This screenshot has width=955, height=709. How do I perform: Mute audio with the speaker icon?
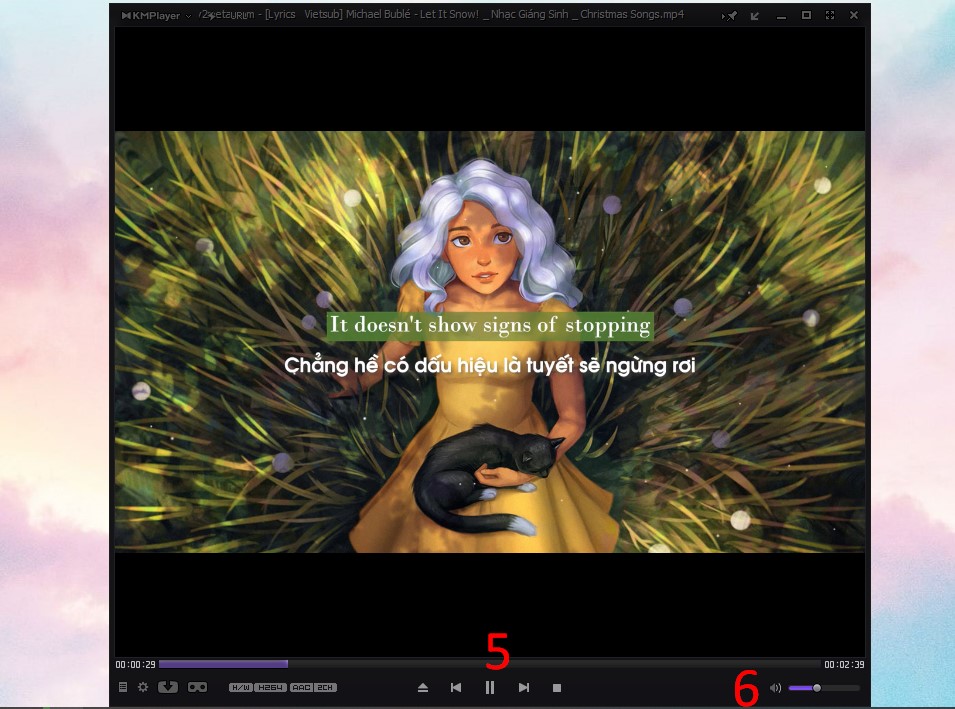775,688
